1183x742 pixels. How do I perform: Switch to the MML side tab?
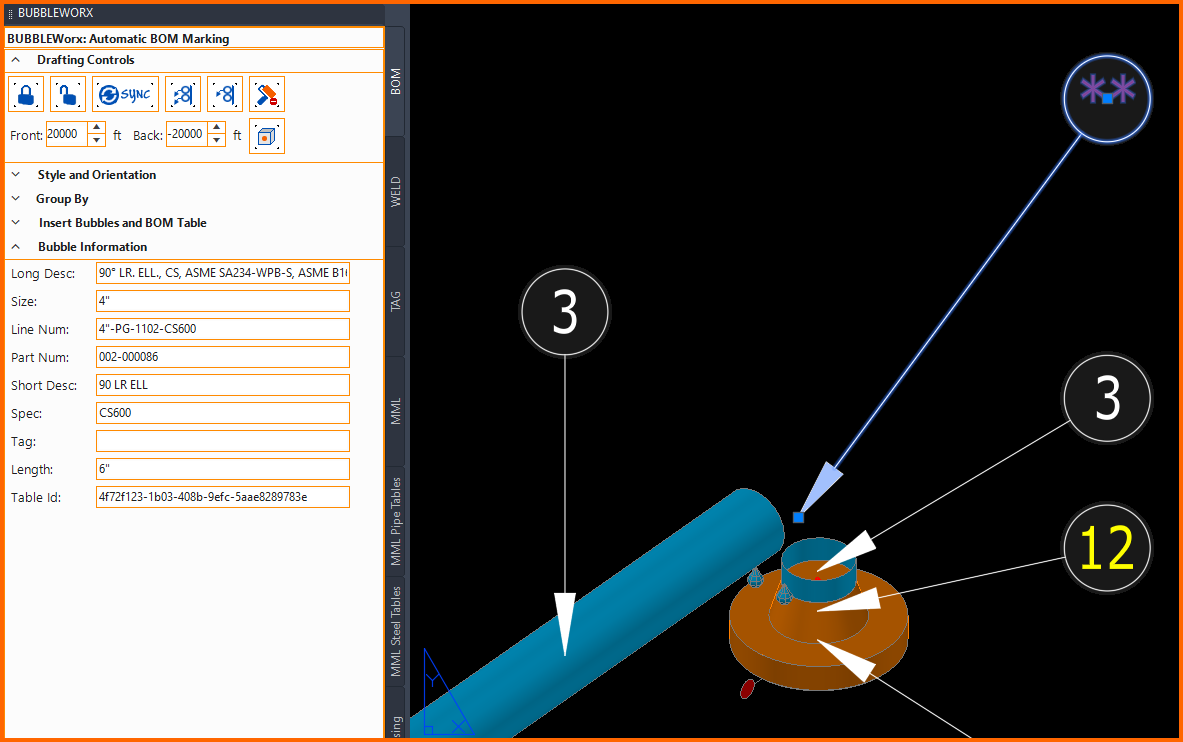(x=395, y=411)
